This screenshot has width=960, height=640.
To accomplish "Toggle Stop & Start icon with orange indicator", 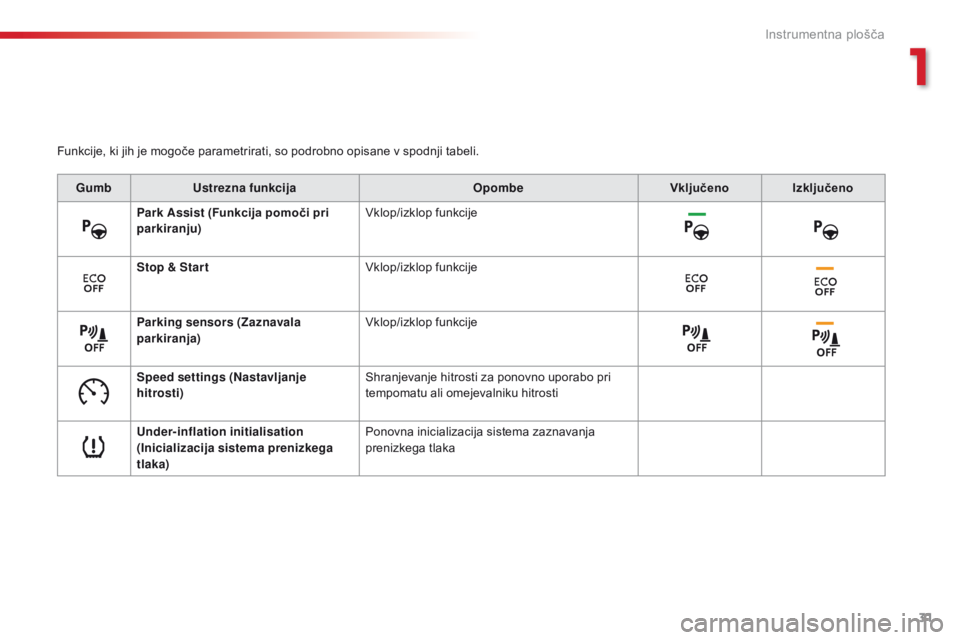I will pyautogui.click(x=824, y=282).
